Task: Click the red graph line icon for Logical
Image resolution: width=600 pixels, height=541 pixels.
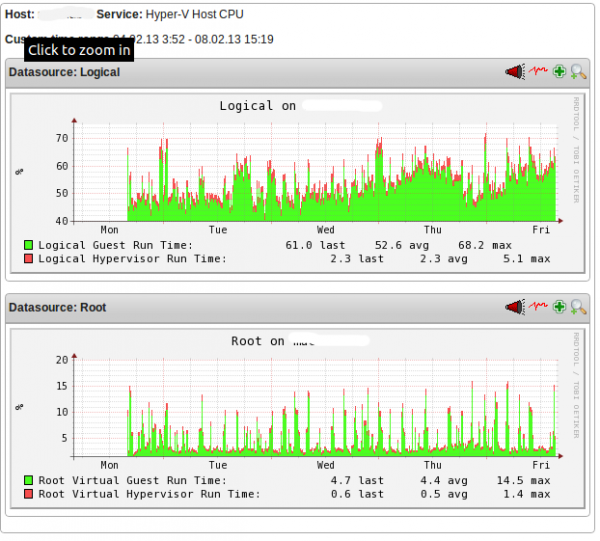Action: tap(540, 72)
